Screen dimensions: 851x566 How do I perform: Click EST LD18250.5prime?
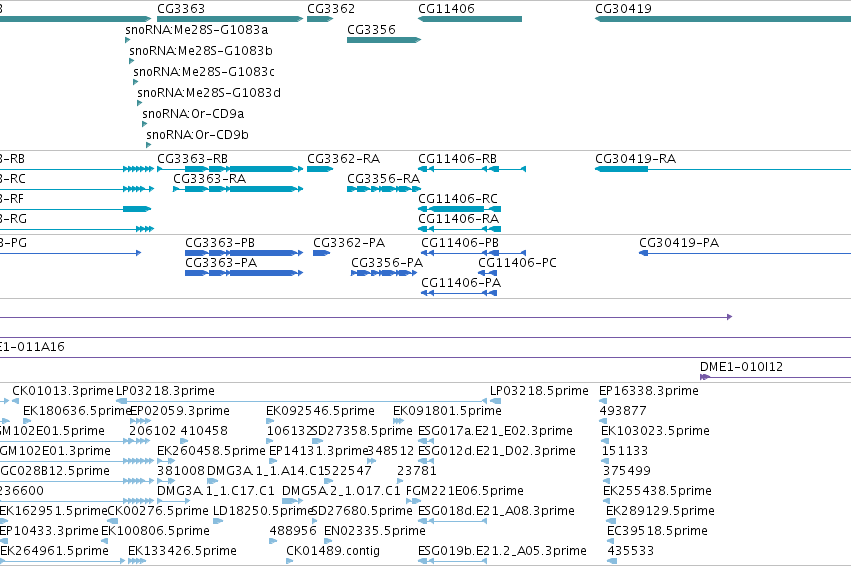pyautogui.click(x=263, y=511)
